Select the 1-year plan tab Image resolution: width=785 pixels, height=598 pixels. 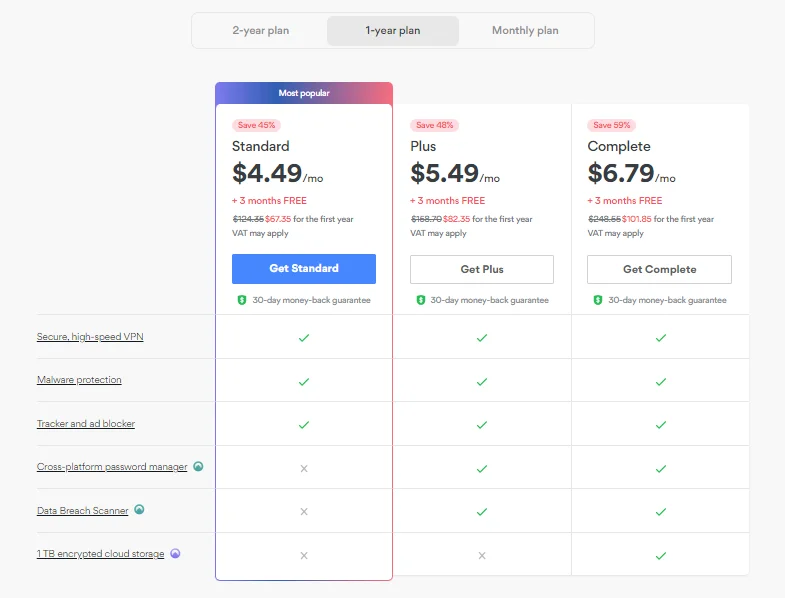[x=393, y=31]
